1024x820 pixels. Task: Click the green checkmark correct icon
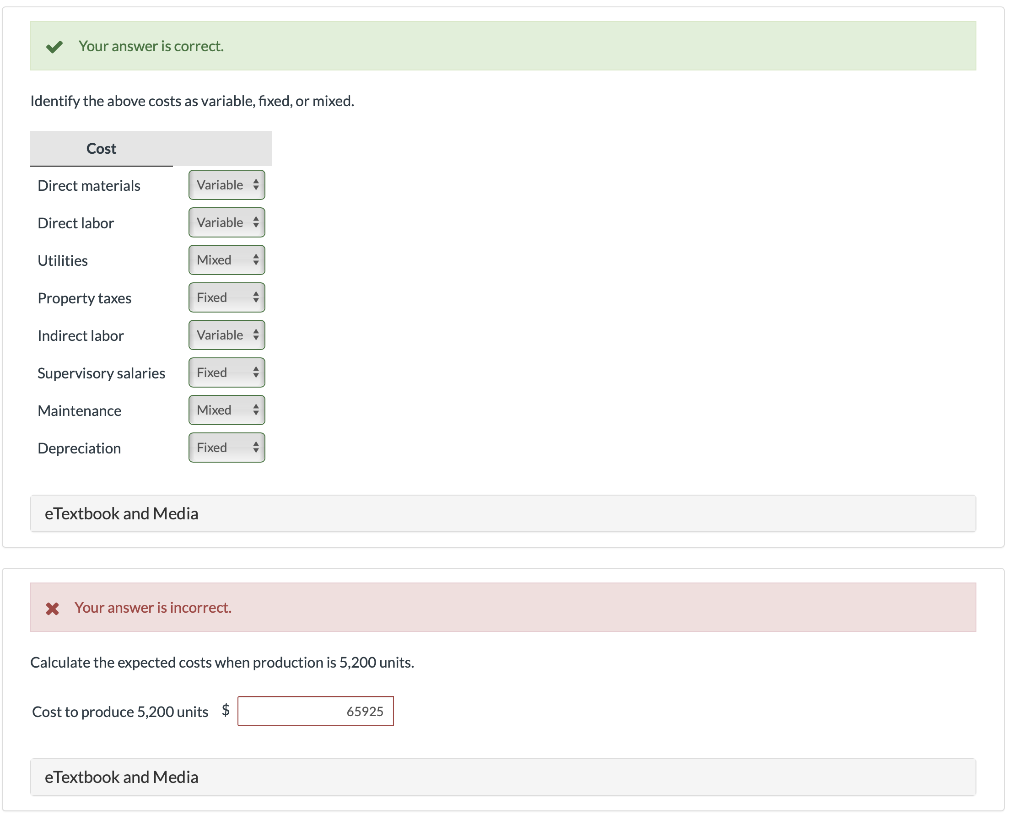click(x=54, y=46)
